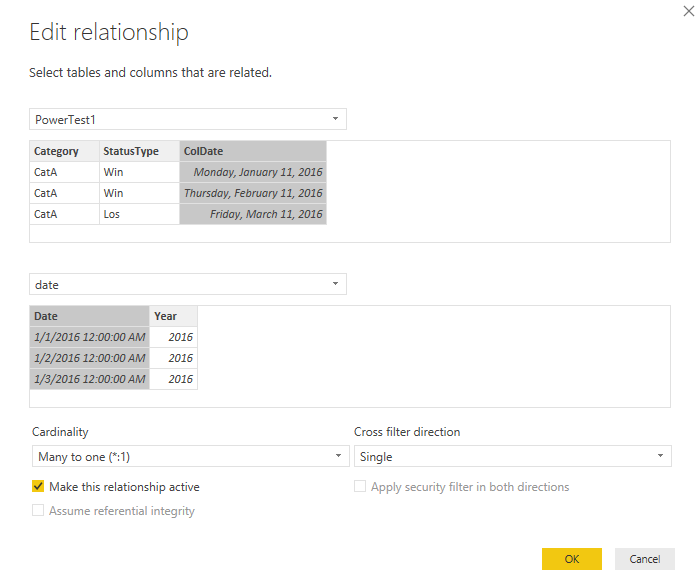Close the Edit relationship dialog
Image resolution: width=699 pixels, height=586 pixels.
(x=688, y=11)
